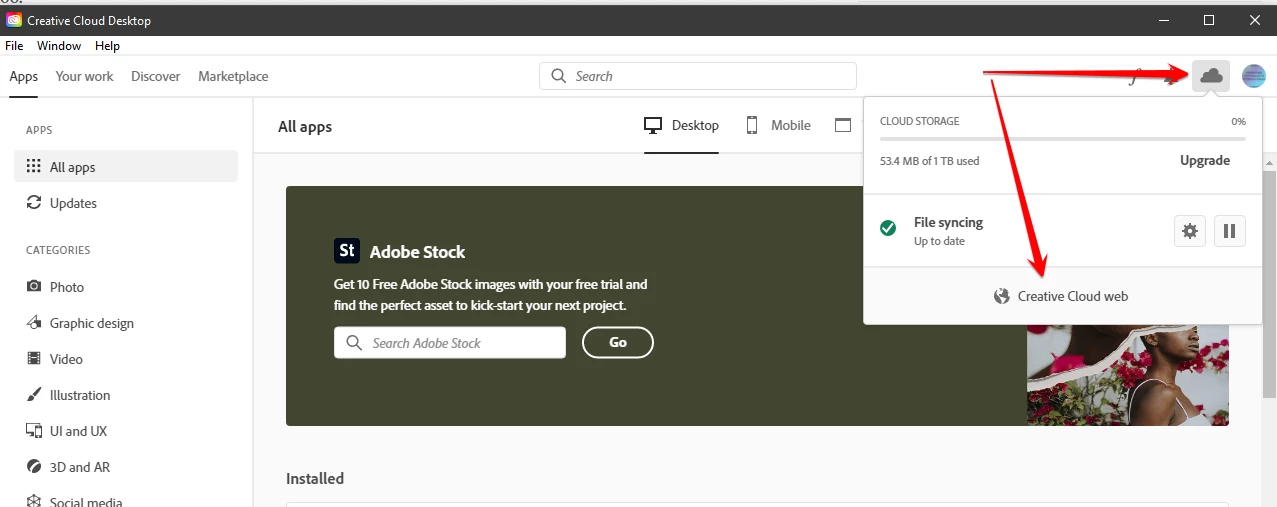Click the Desktop monitor icon
Viewport: 1277px width, 507px height.
click(x=654, y=125)
